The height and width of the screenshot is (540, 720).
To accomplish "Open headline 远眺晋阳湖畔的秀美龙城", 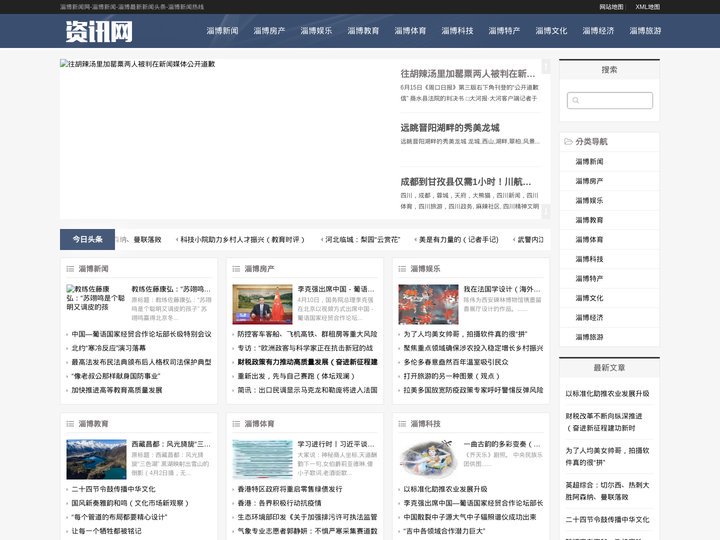I will [450, 128].
